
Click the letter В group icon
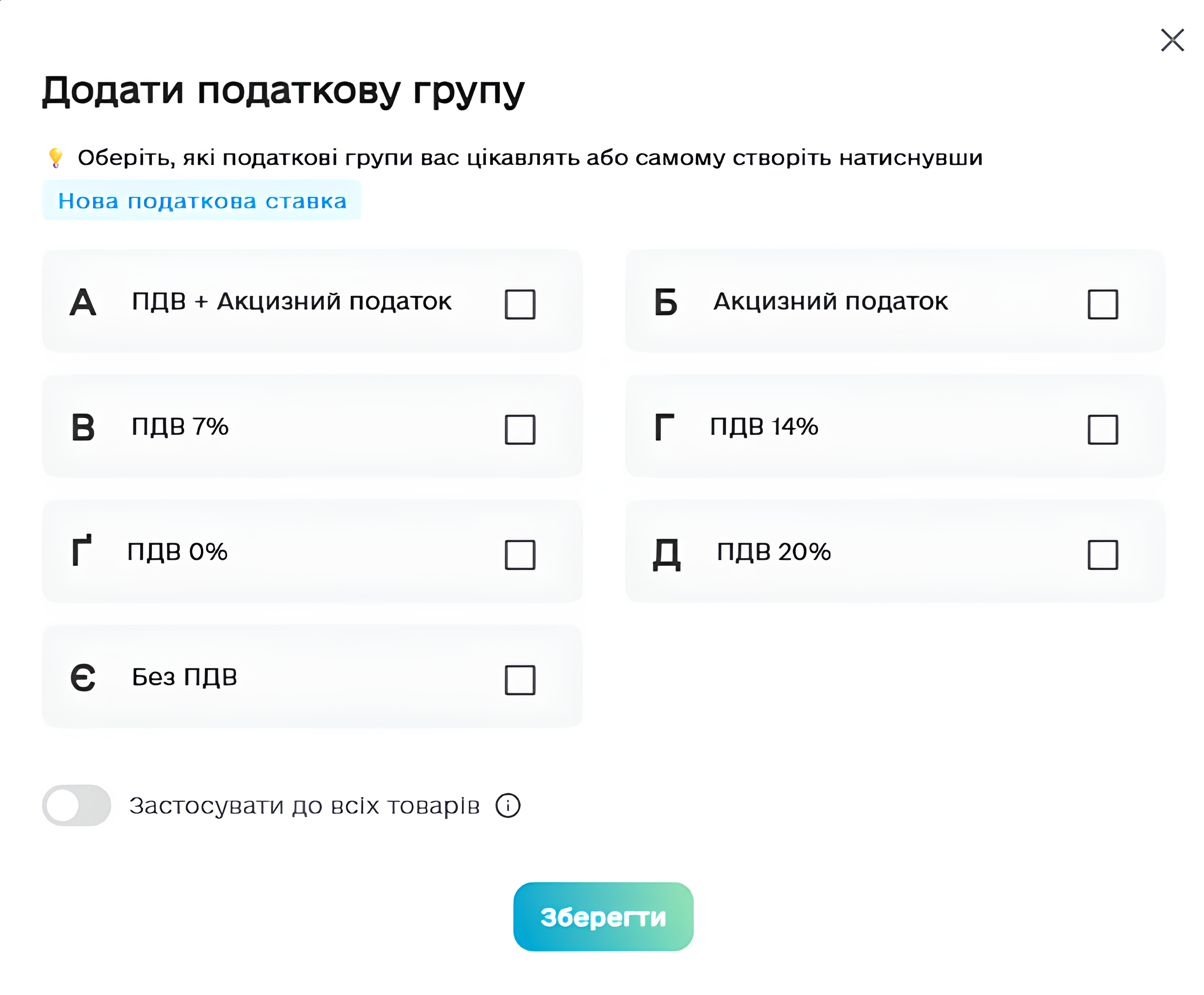(83, 427)
